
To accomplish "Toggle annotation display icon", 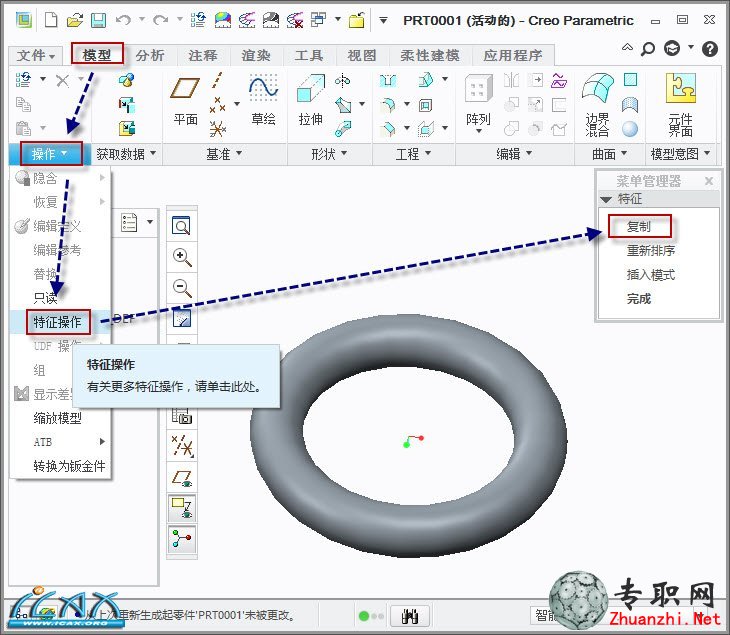I will [182, 508].
